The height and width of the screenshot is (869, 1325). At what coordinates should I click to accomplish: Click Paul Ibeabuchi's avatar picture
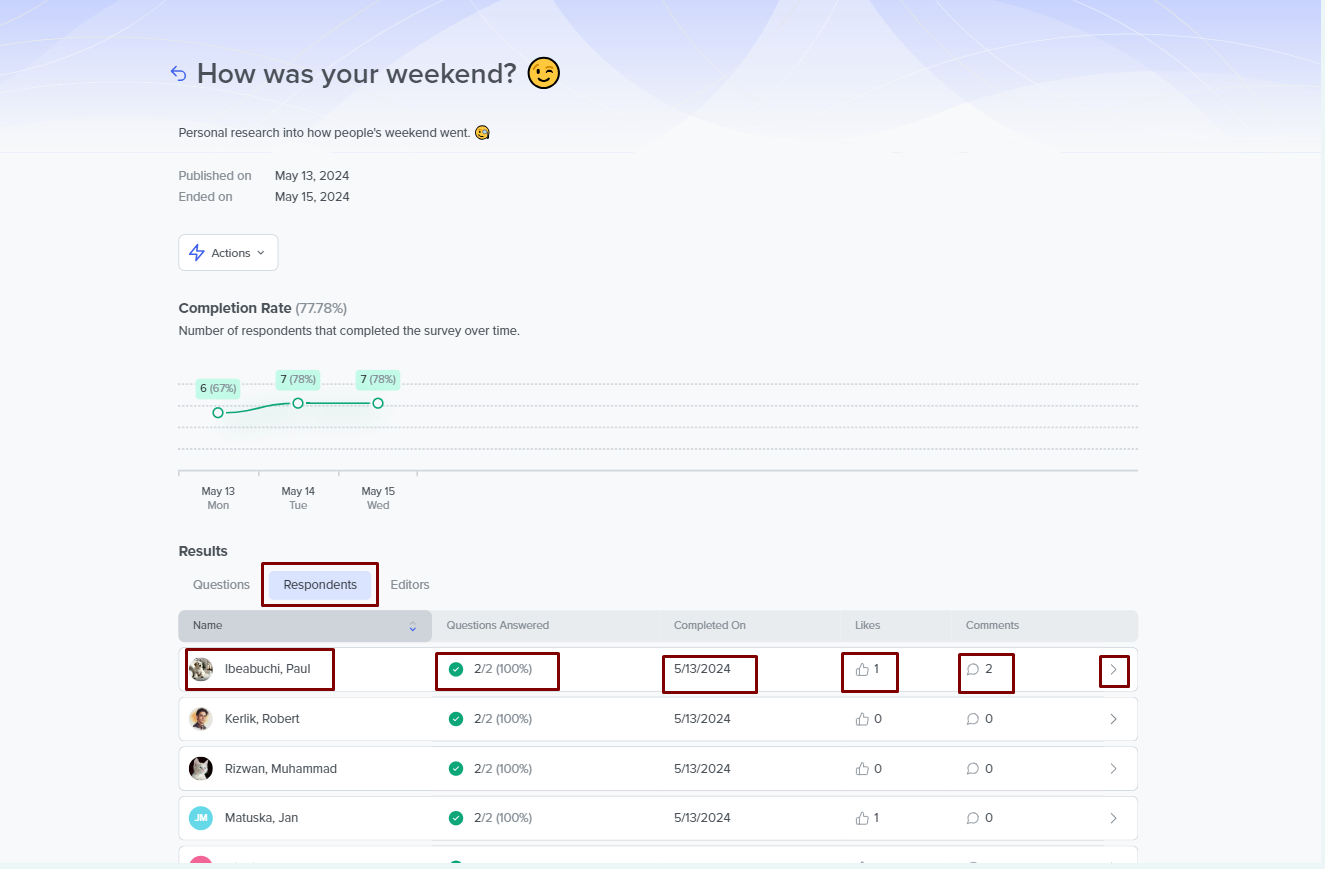tap(201, 669)
